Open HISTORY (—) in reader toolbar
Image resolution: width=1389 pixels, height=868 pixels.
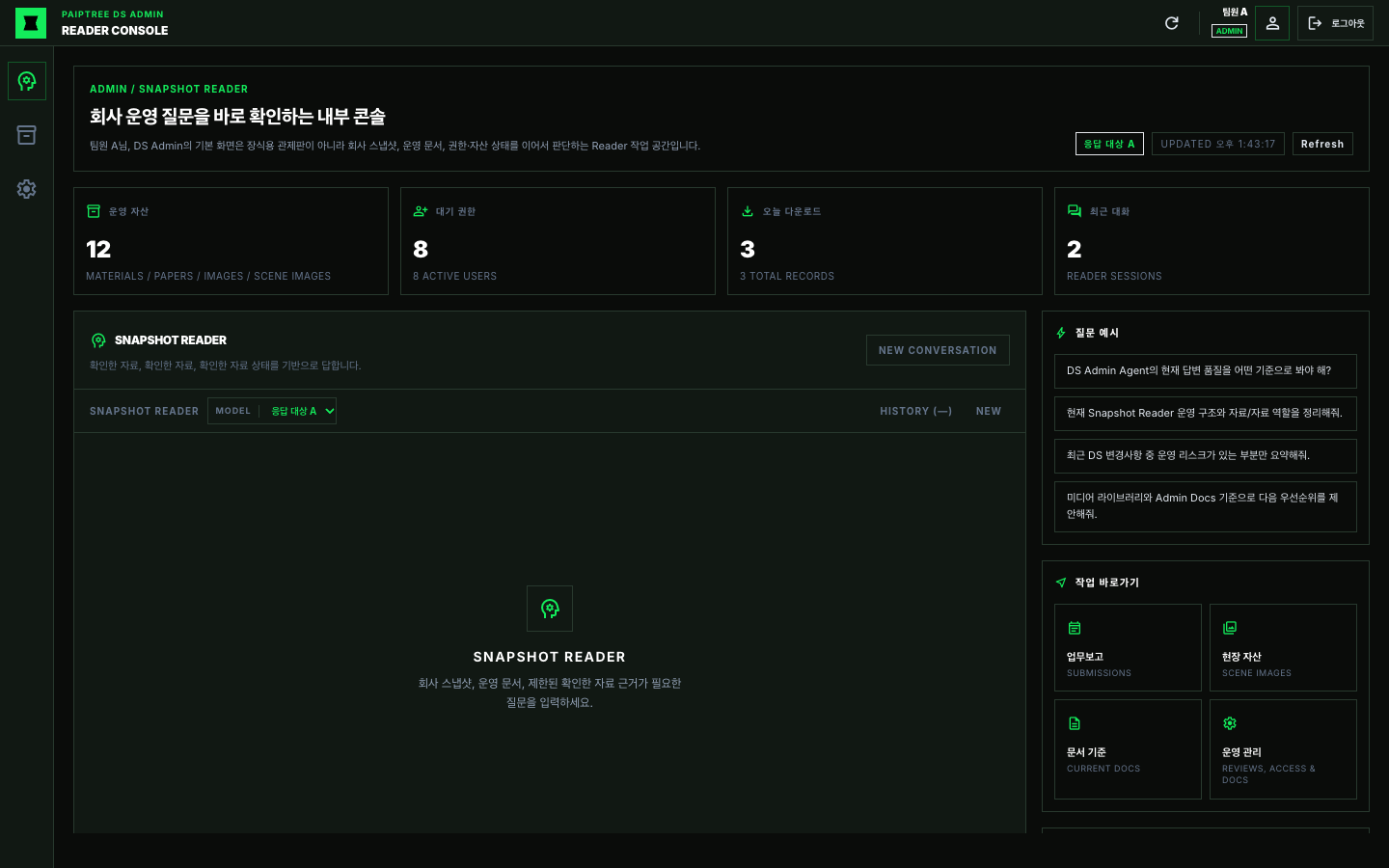pos(915,411)
